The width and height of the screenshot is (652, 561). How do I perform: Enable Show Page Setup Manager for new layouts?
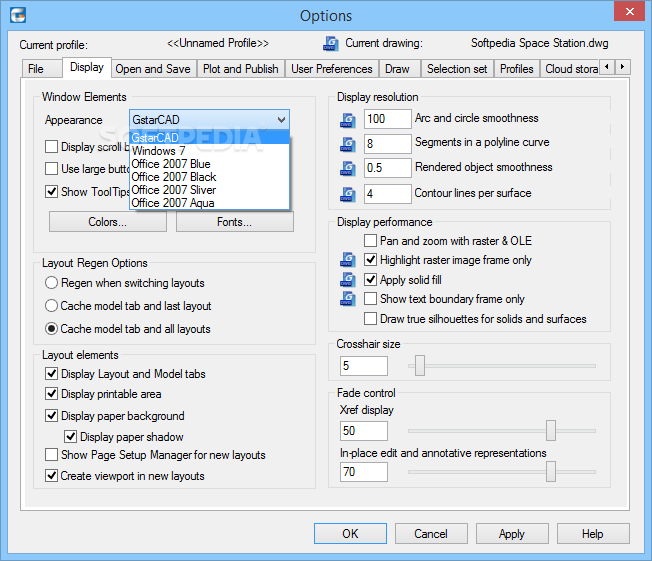tap(52, 455)
